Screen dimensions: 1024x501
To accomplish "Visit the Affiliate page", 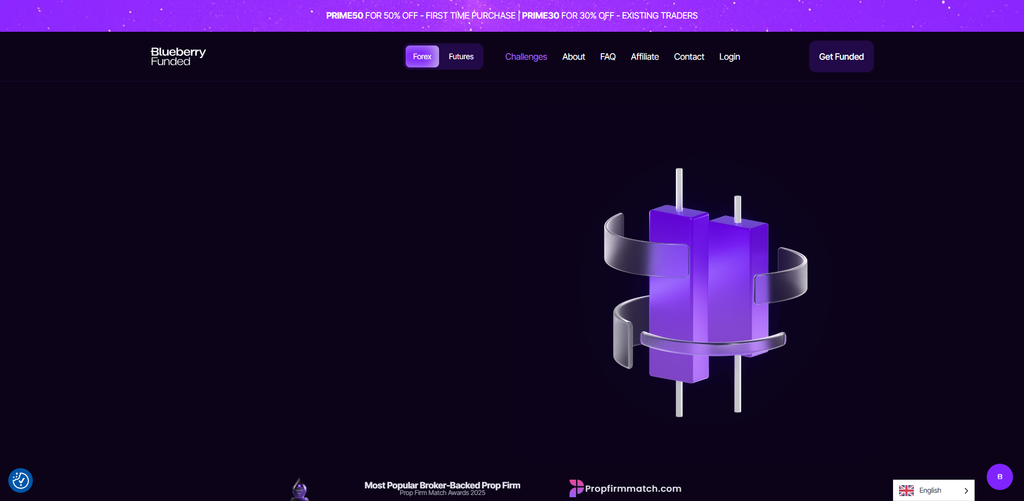I will coord(645,57).
